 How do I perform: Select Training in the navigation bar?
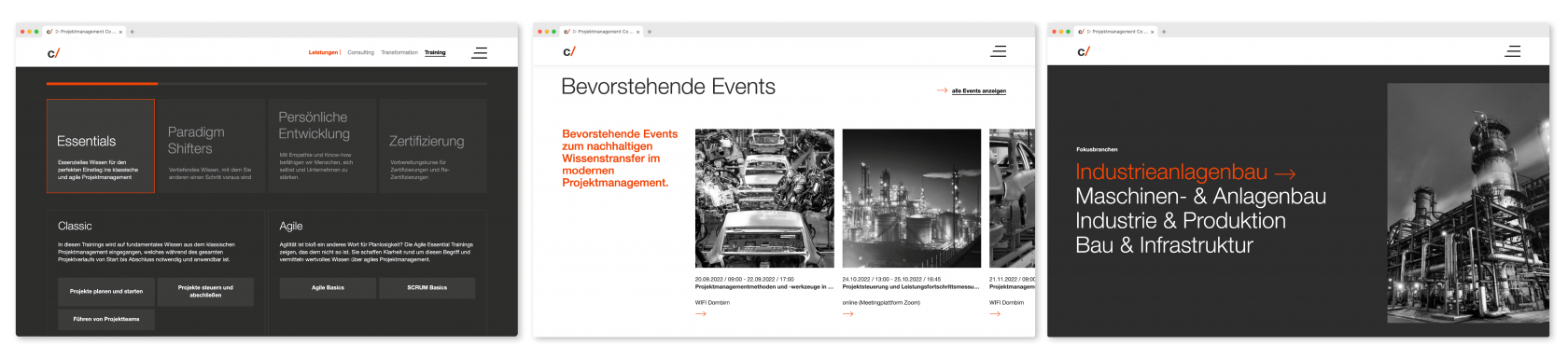click(x=435, y=52)
